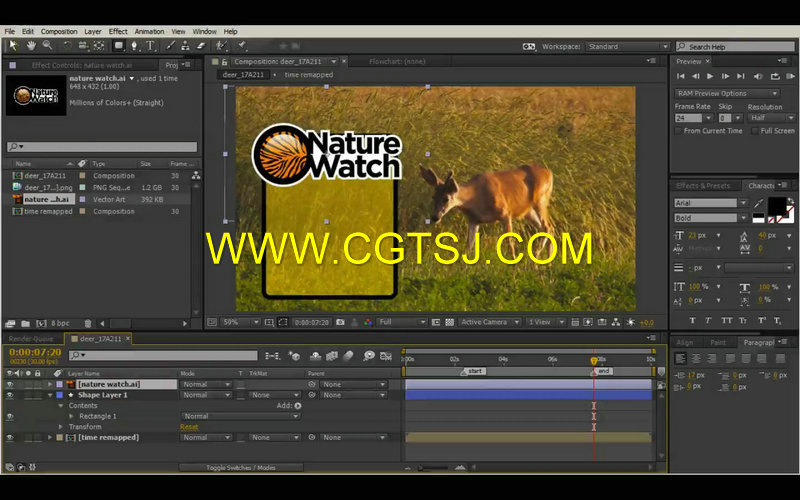Image resolution: width=800 pixels, height=500 pixels.
Task: Apply Superscript in Character panel
Action: click(761, 320)
